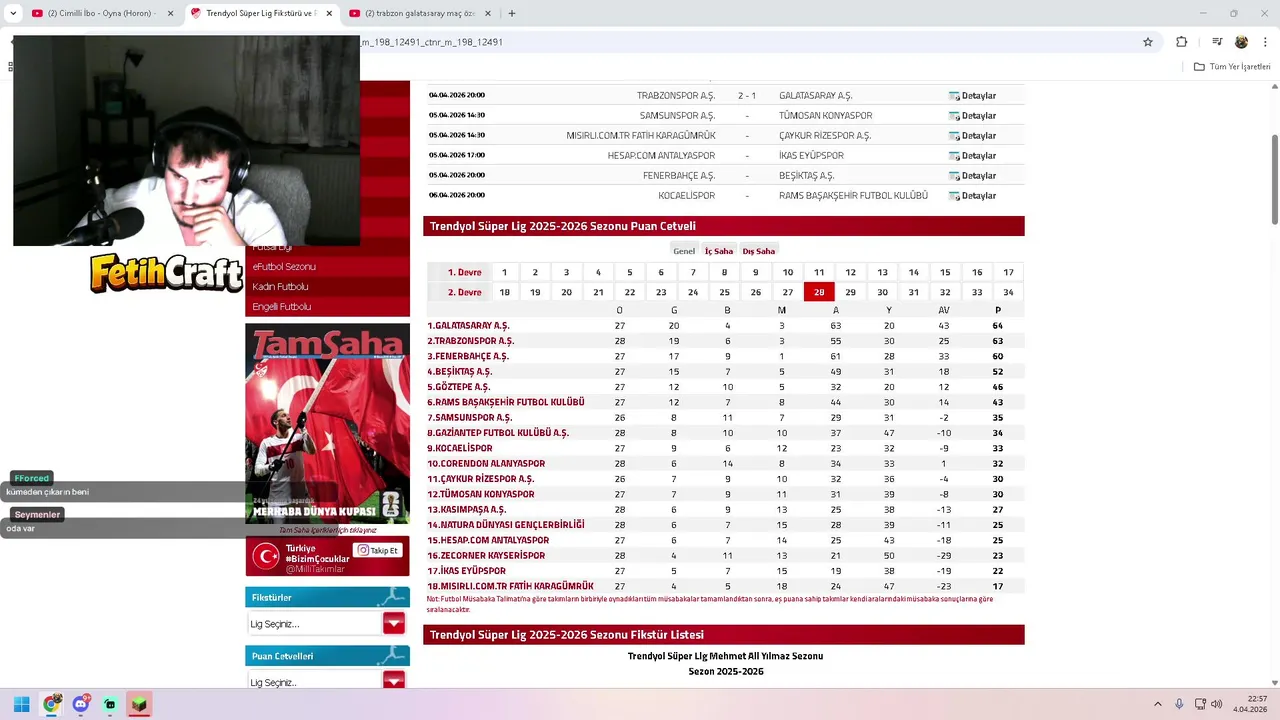Open 4.BEŞİKTAŞ A.Ş. team link
The image size is (1280, 720).
click(x=460, y=372)
